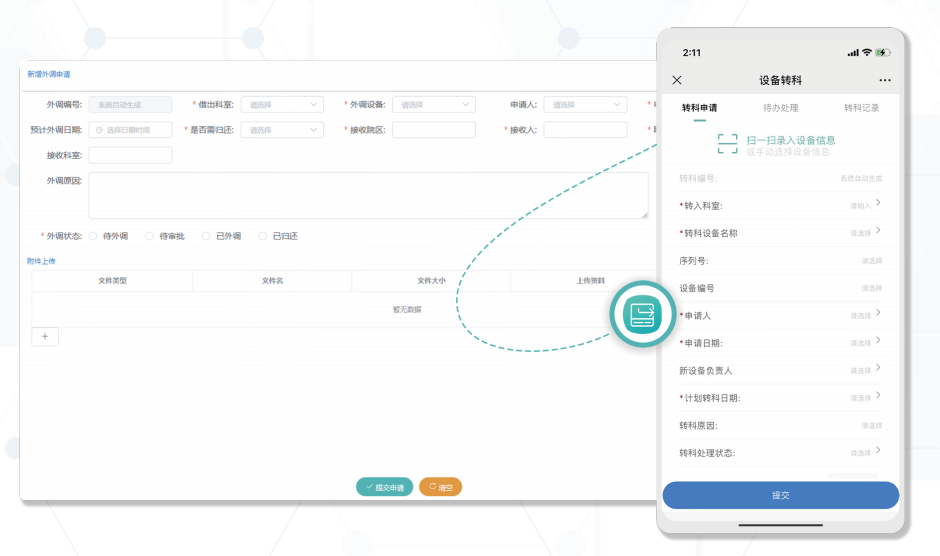Open the 借出科室 dropdown
This screenshot has height=556, width=940.
(281, 104)
